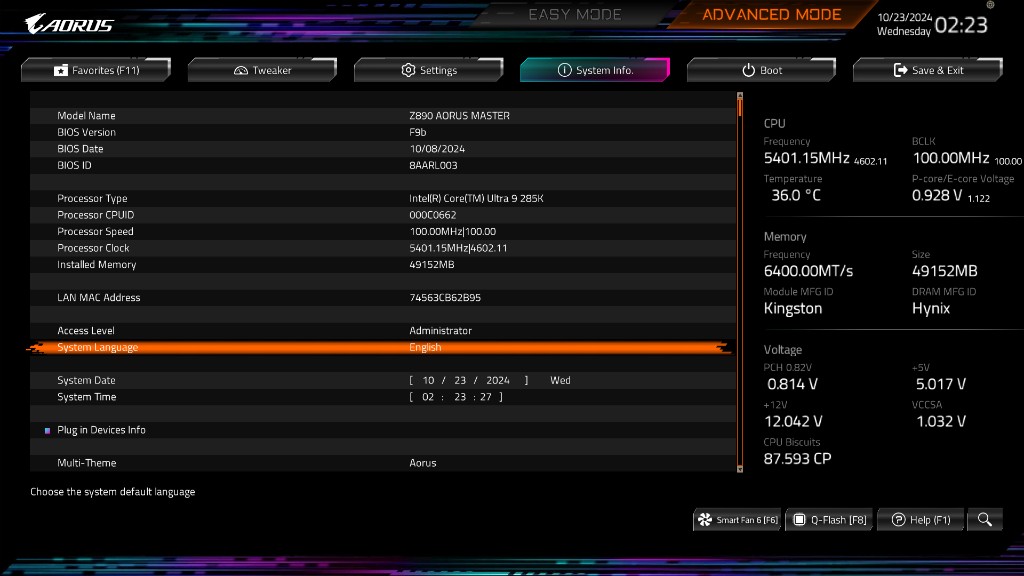This screenshot has width=1024, height=576.
Task: Click Installed Memory 49152MB value in list
Action: (x=432, y=264)
